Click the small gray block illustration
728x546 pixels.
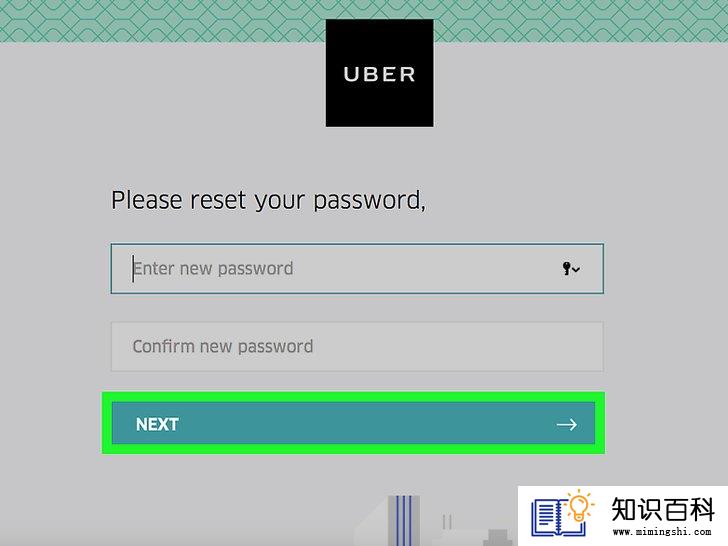click(498, 537)
